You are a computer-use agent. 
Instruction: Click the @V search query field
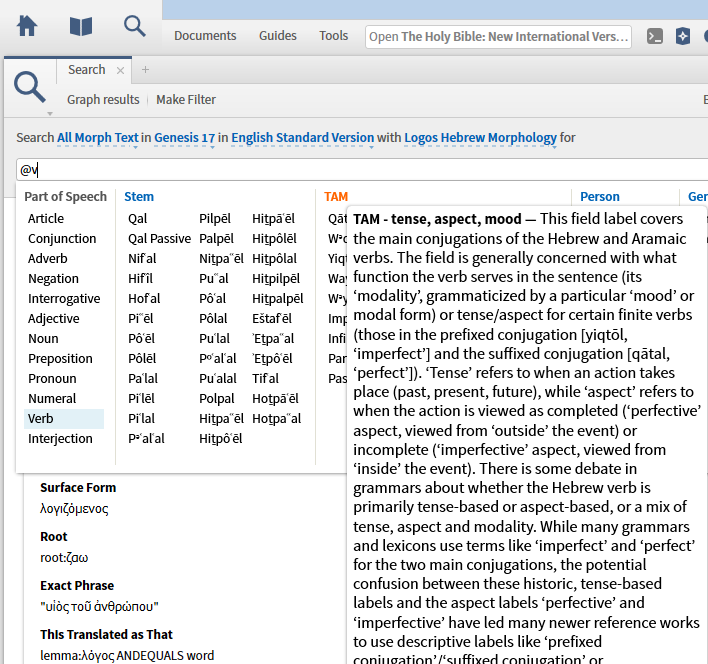click(x=361, y=170)
